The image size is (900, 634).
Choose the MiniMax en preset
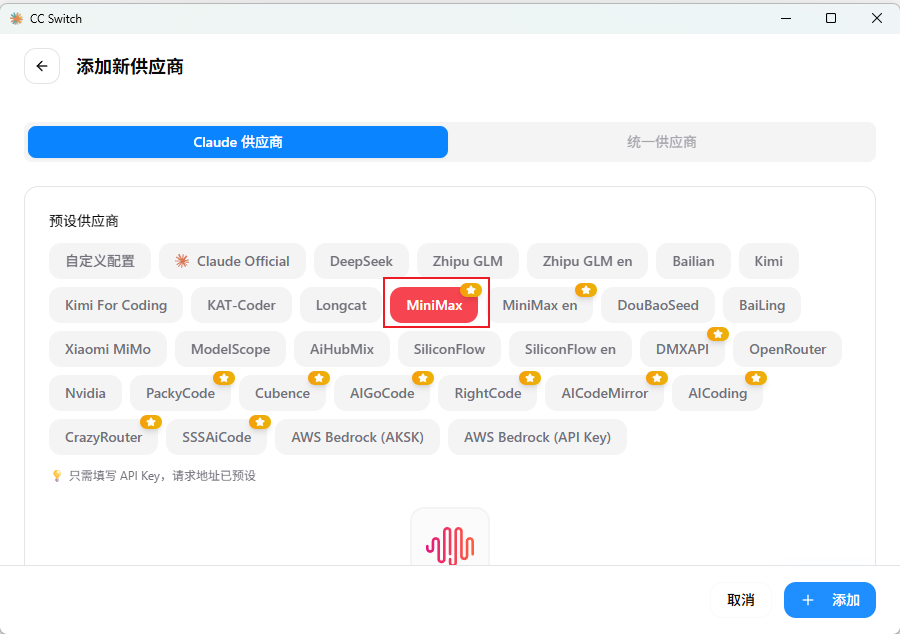tap(540, 305)
